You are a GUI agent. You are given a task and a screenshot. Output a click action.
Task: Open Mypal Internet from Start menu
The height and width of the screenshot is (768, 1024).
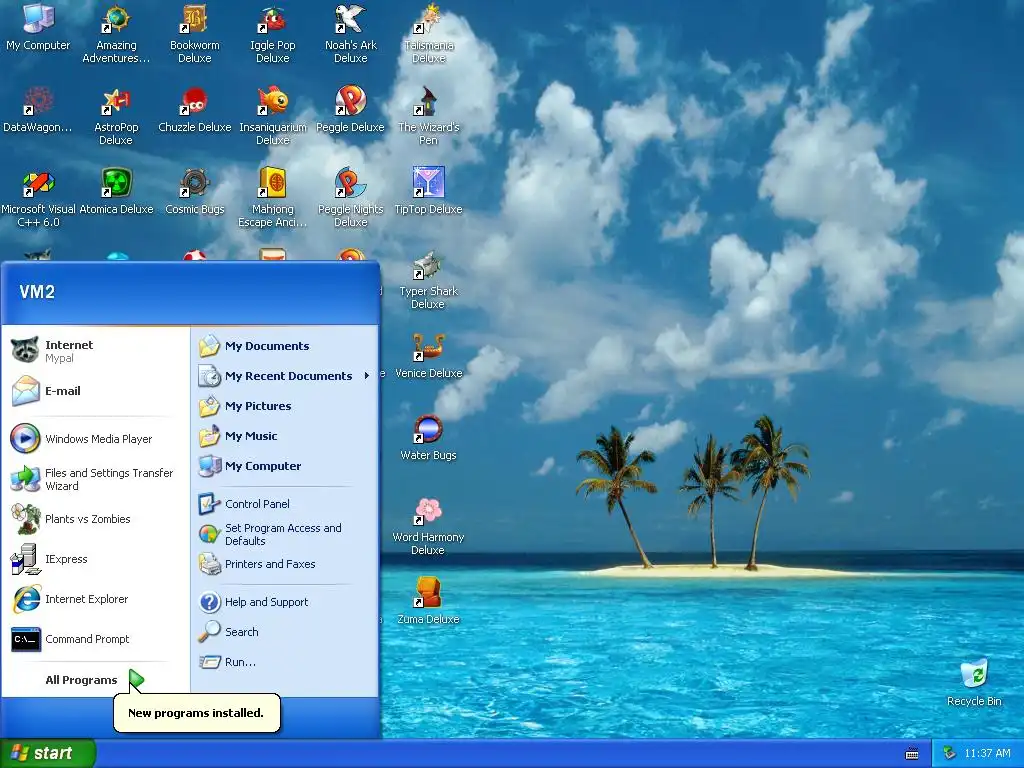(x=95, y=351)
